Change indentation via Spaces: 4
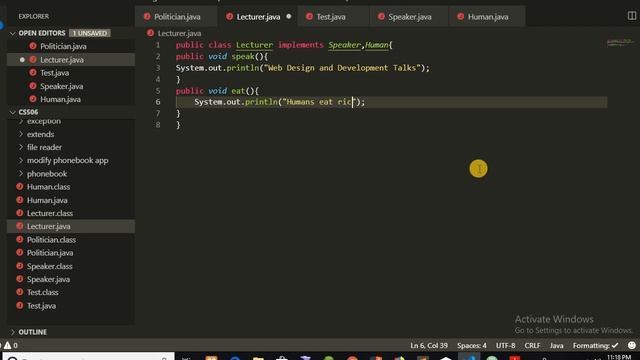The image size is (640, 360). (471, 345)
